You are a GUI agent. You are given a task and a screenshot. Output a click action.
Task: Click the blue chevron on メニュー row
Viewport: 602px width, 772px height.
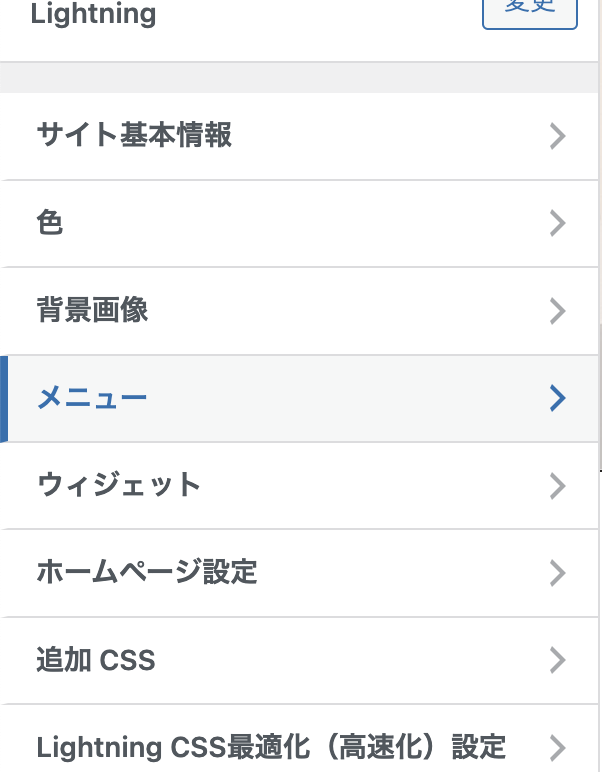coord(558,399)
